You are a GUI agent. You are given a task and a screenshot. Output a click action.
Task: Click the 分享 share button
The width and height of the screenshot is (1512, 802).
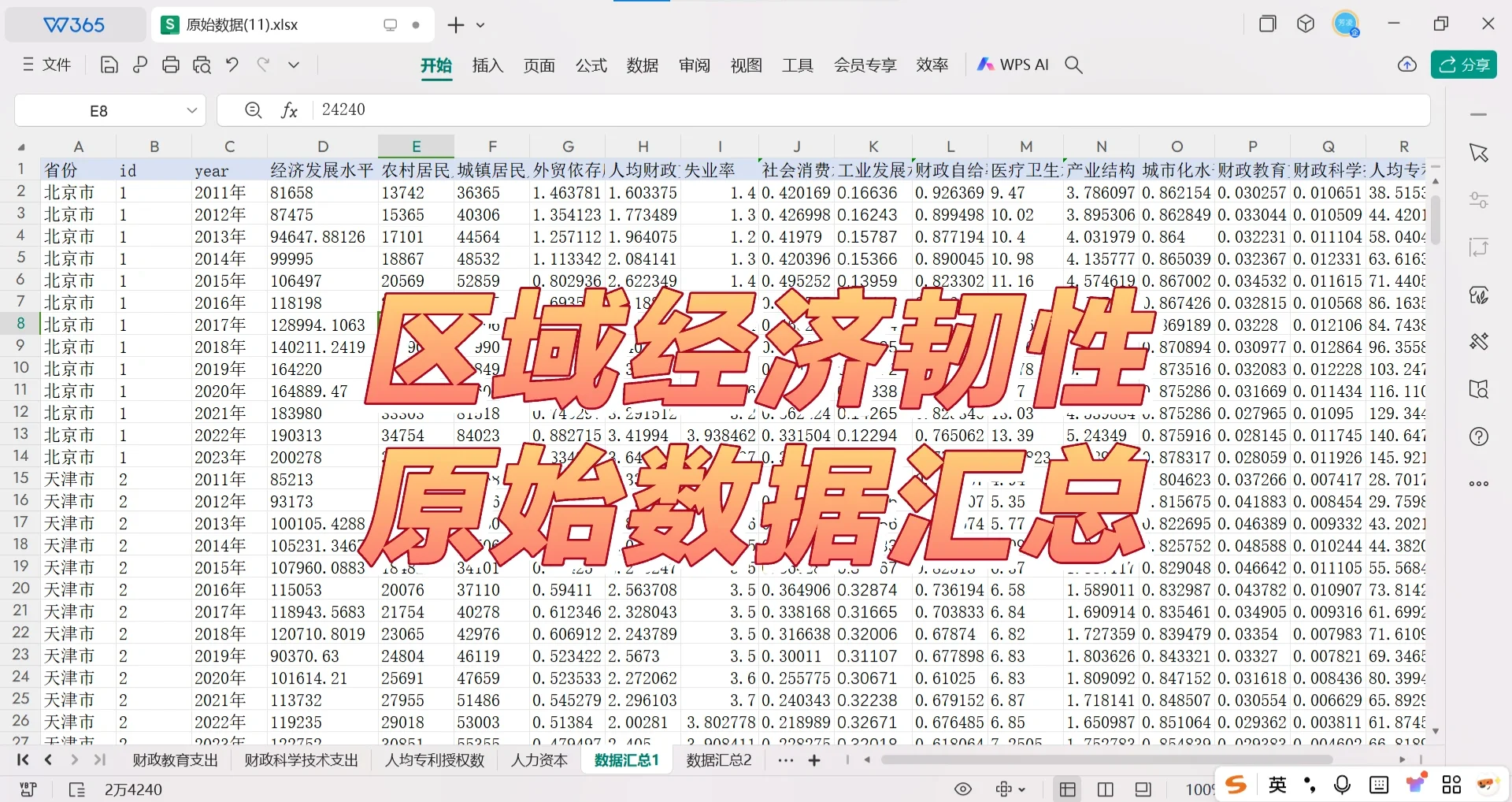point(1463,65)
